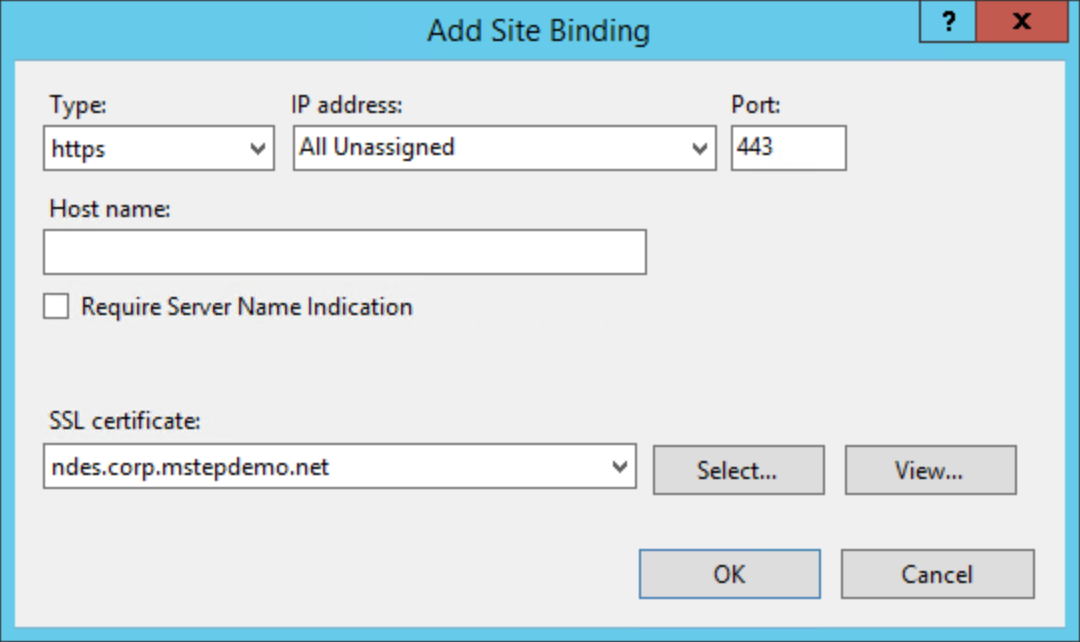1080x642 pixels.
Task: Open the Type dropdown showing https
Action: tap(160, 148)
